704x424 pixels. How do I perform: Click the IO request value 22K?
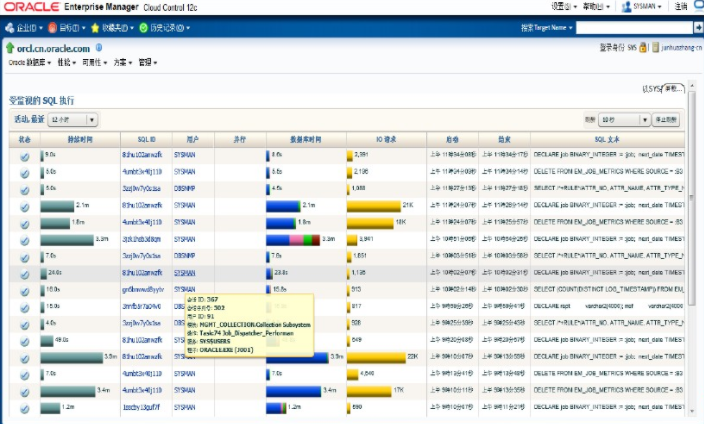pos(413,357)
